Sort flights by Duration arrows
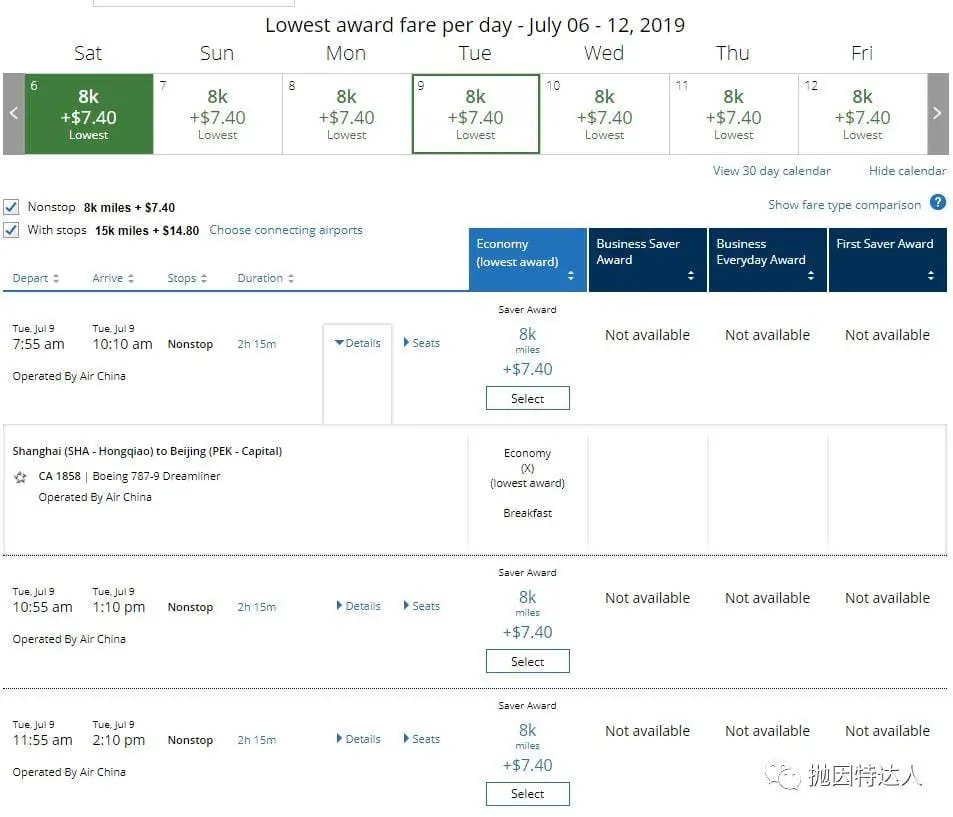953x817 pixels. coord(290,279)
